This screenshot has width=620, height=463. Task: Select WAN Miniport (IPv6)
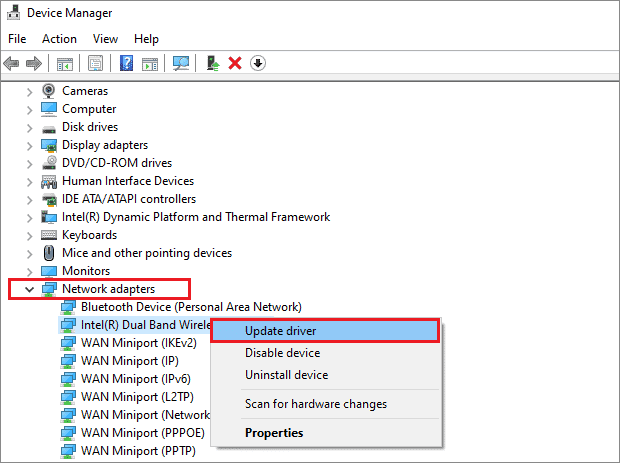tap(136, 379)
